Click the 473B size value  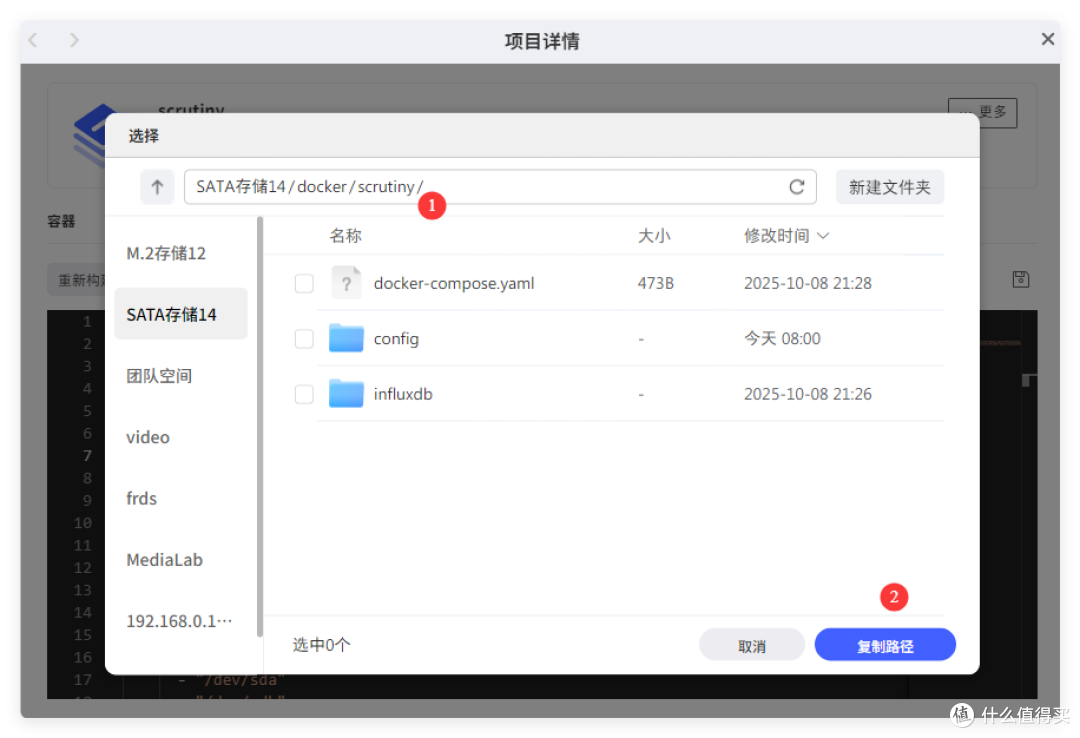pyautogui.click(x=656, y=283)
